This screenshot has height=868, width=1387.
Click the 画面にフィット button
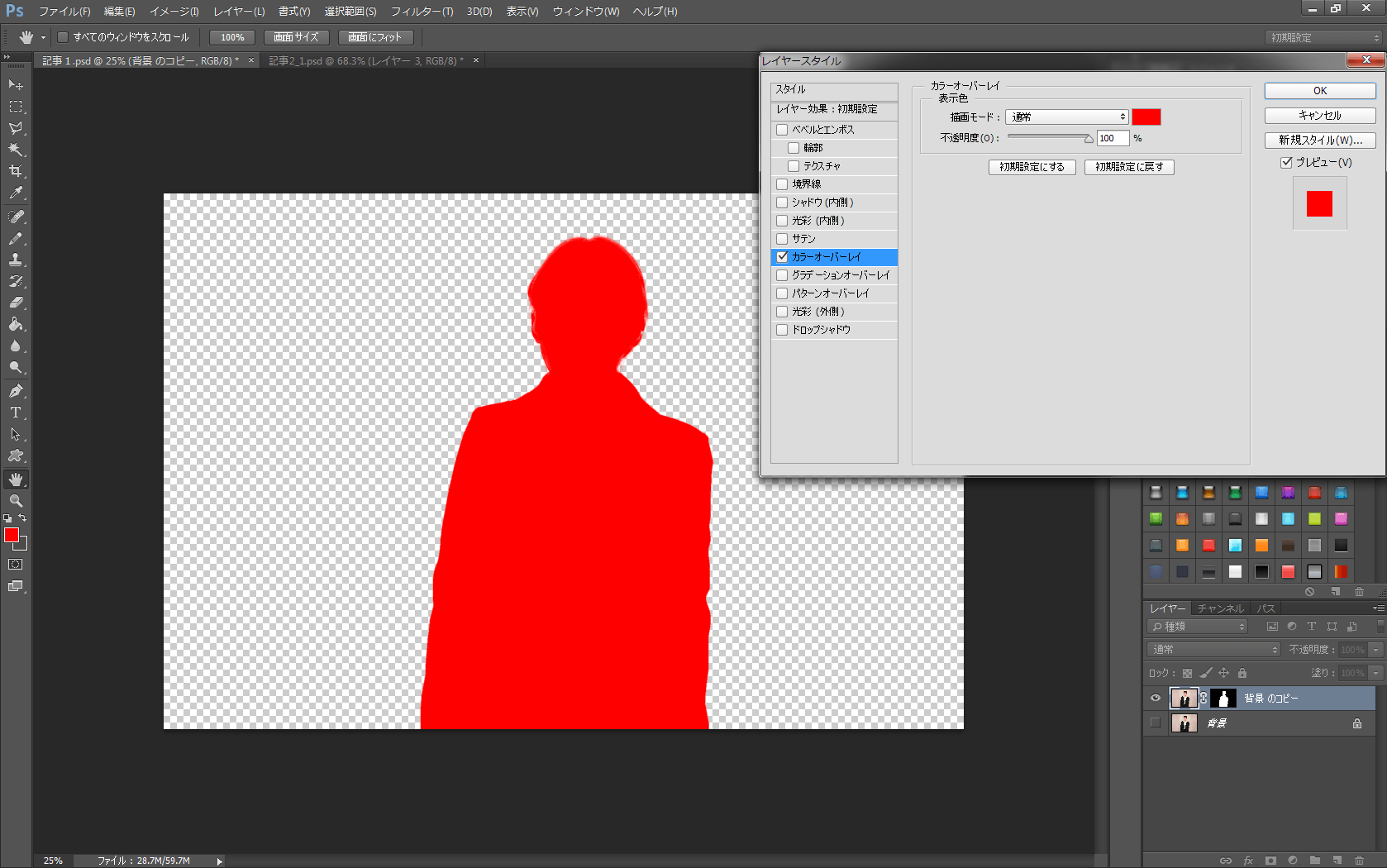[x=375, y=37]
